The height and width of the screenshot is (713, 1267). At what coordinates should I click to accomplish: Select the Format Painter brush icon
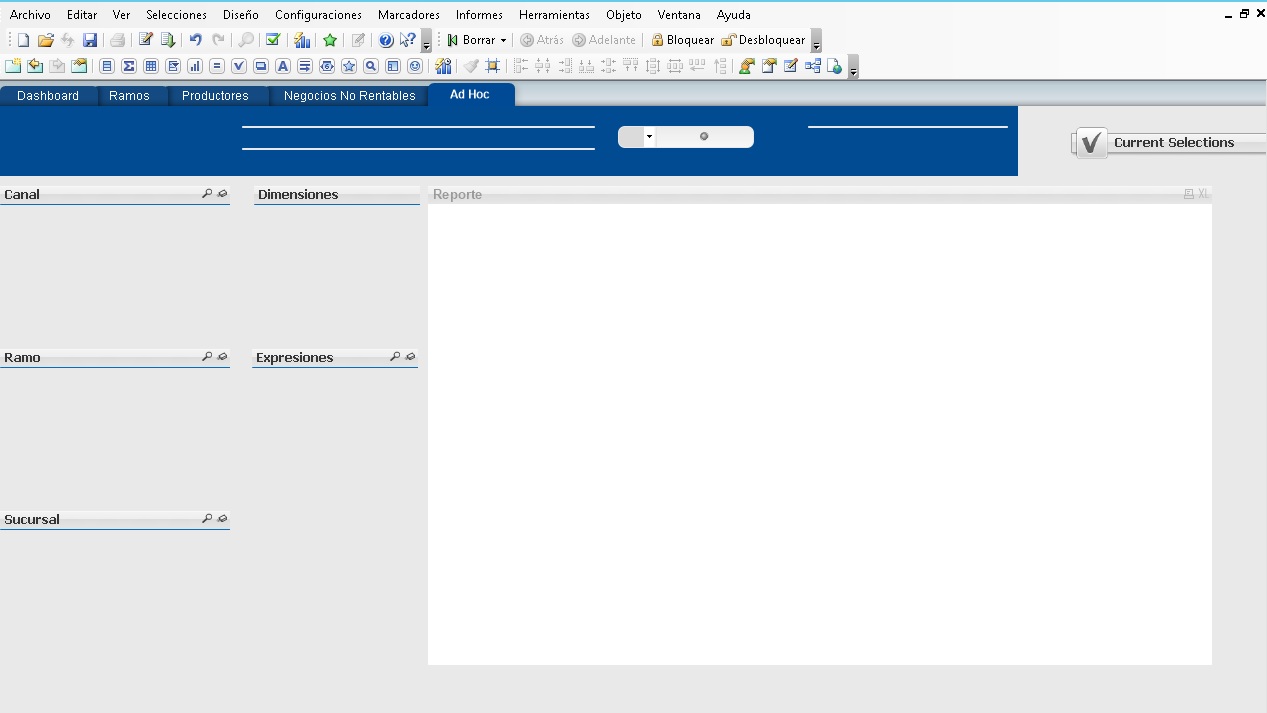tap(471, 66)
